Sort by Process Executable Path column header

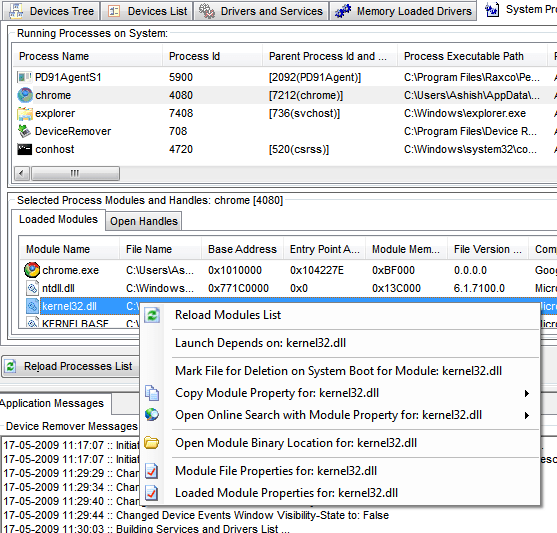pos(472,56)
